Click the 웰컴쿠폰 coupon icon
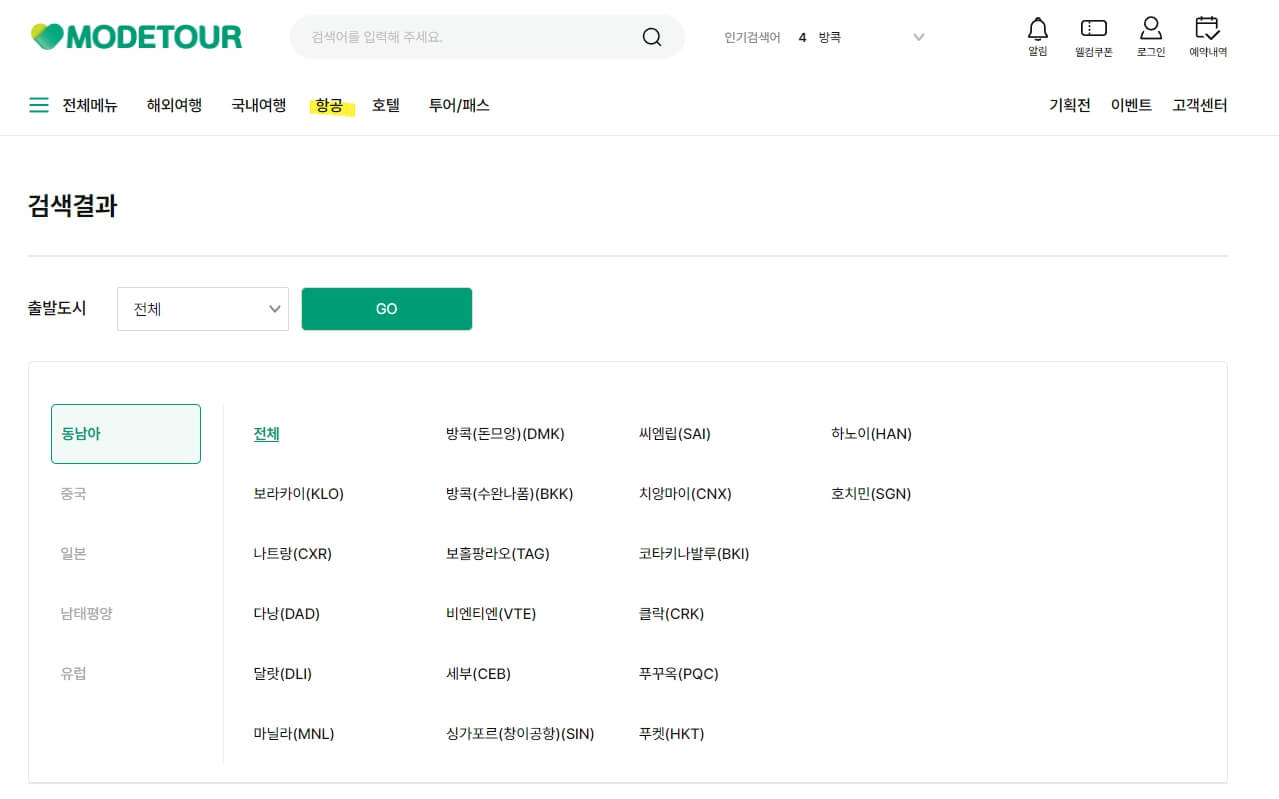 [1092, 30]
